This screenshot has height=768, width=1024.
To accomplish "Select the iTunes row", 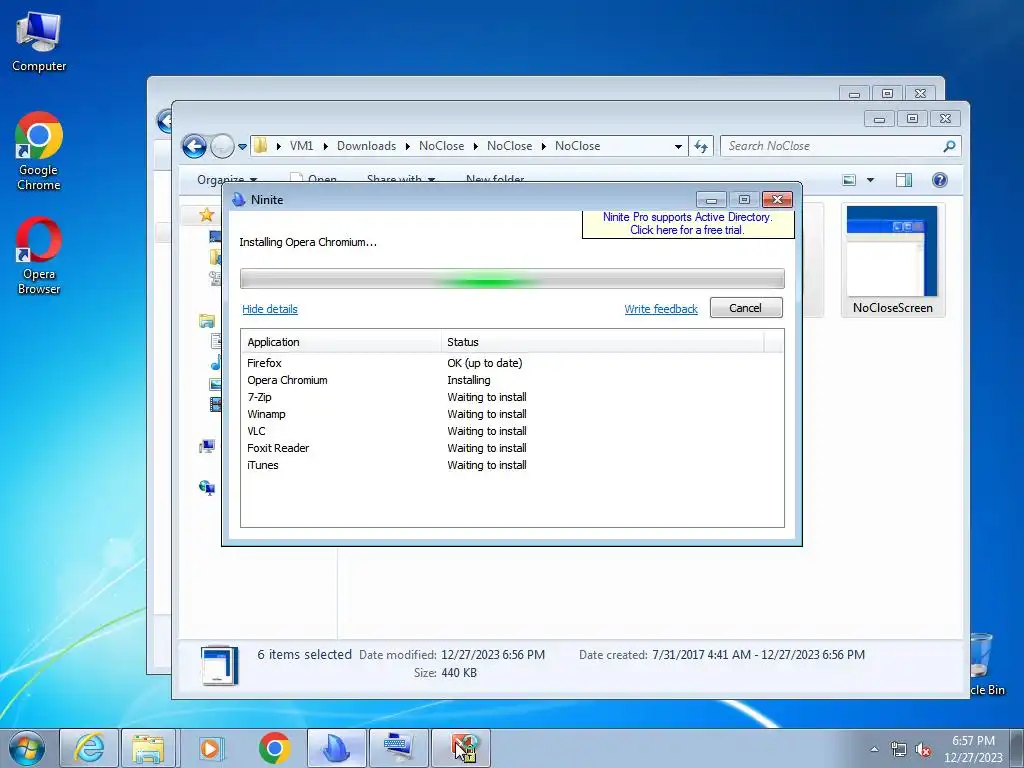I will tap(512, 465).
